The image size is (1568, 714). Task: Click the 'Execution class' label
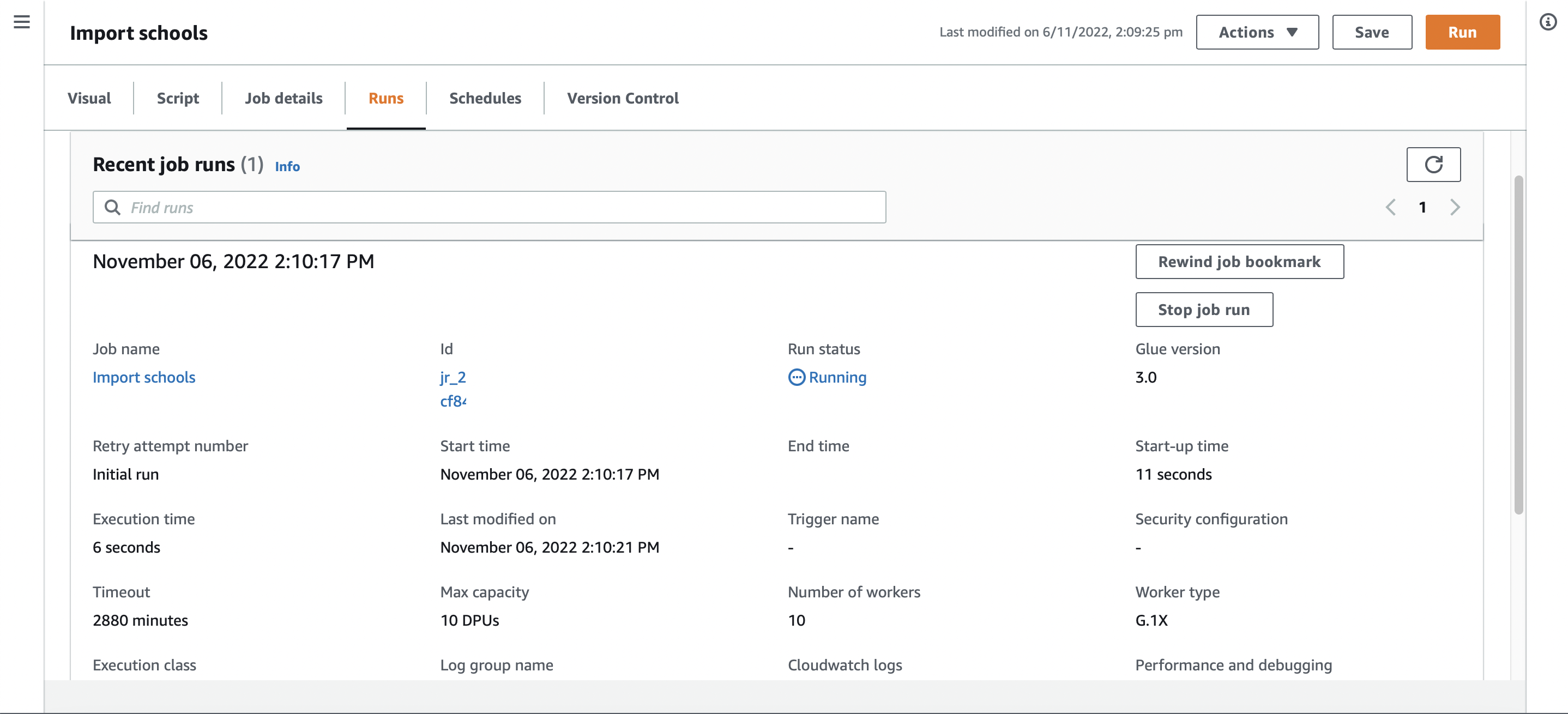[144, 665]
